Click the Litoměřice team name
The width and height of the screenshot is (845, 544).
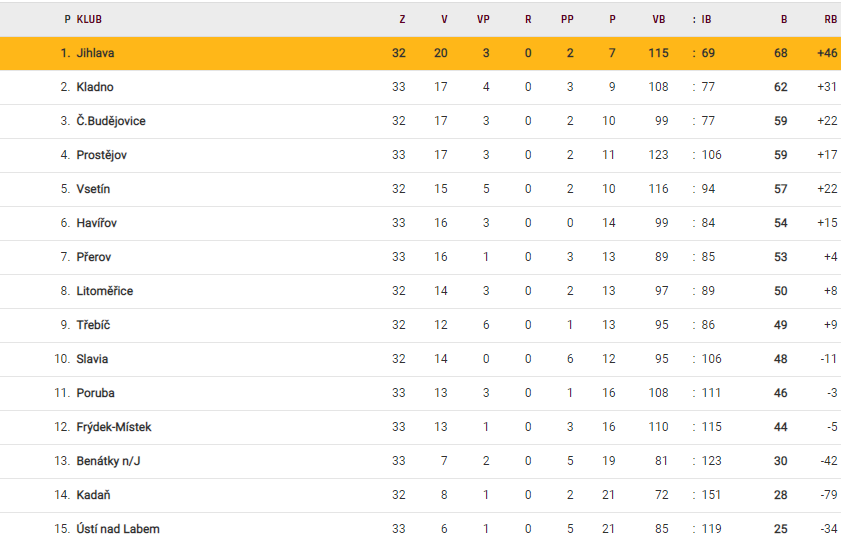click(105, 291)
